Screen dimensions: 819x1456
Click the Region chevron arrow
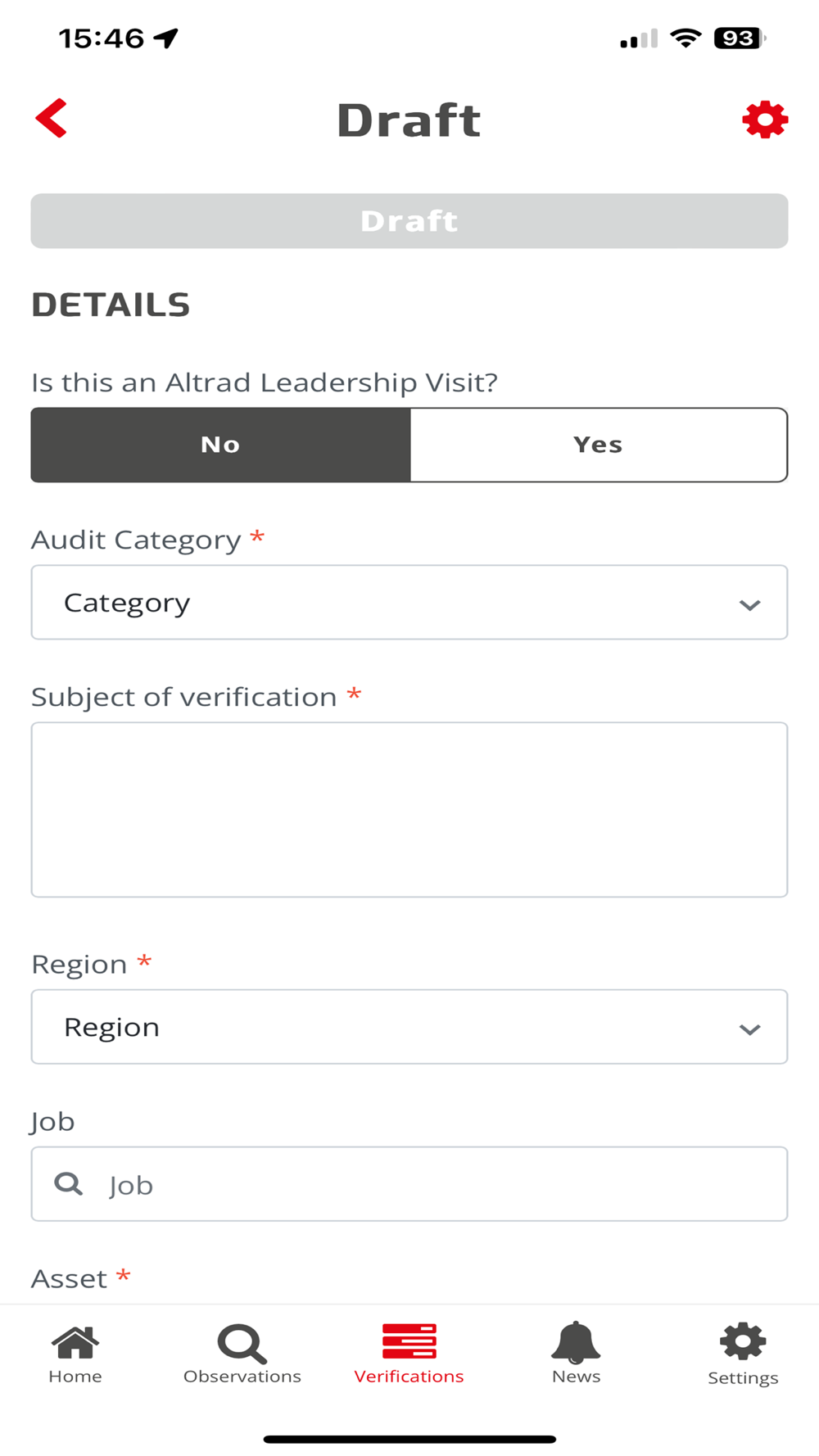click(x=749, y=1029)
